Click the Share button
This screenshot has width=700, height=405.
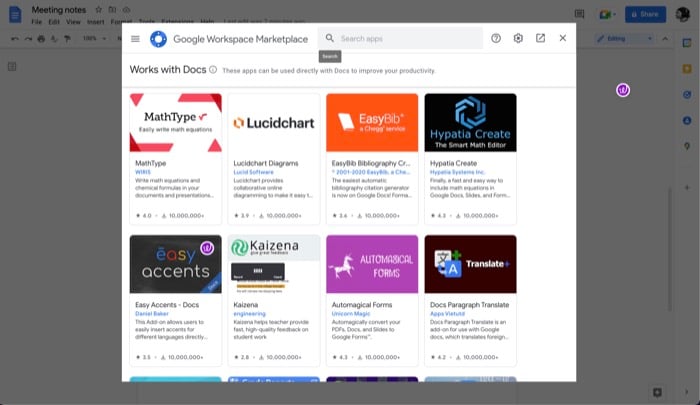tap(645, 14)
